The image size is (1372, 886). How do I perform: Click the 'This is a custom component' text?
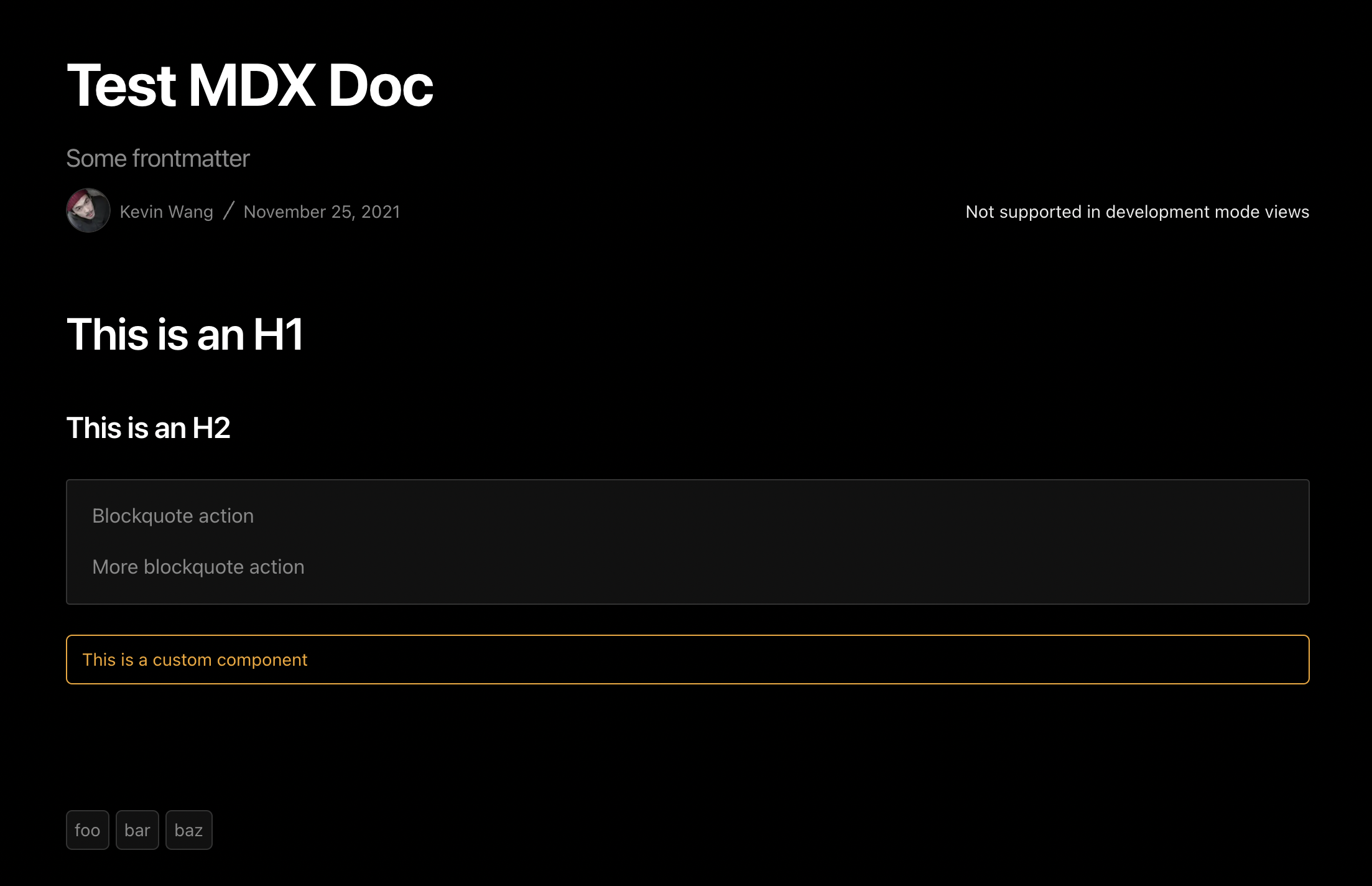point(195,660)
